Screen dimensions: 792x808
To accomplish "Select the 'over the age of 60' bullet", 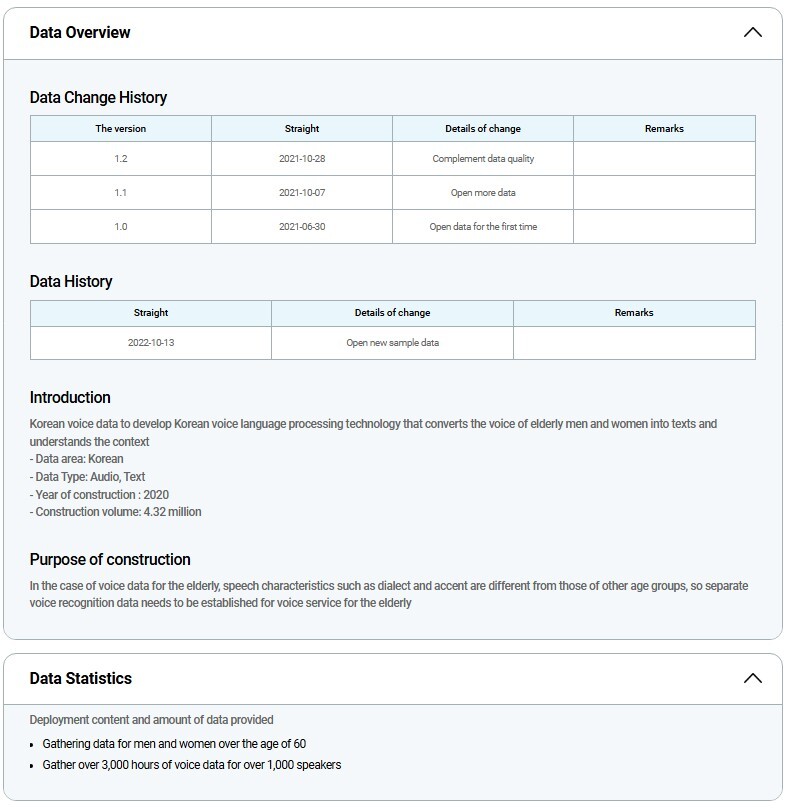I will (x=174, y=745).
